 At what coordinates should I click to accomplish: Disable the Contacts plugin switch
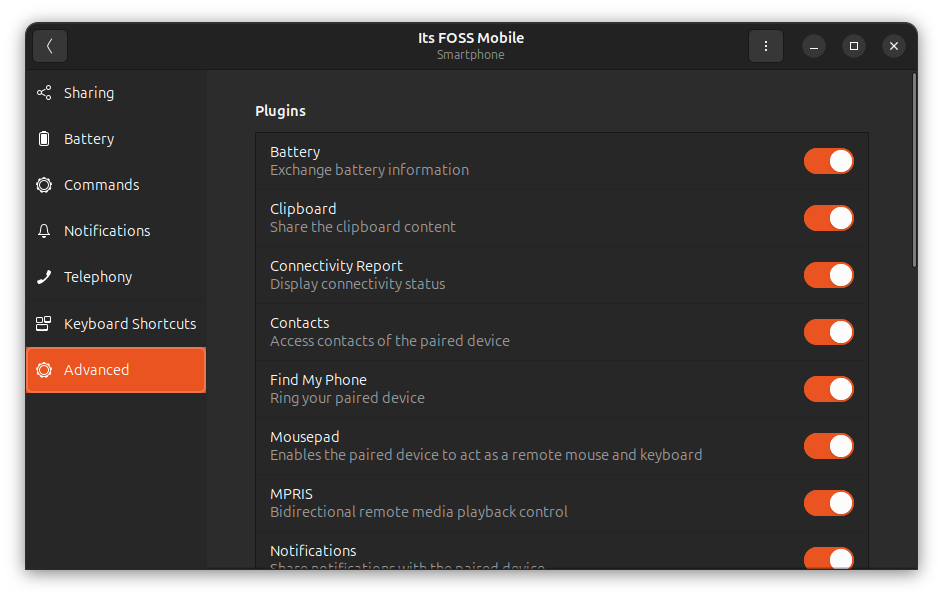pos(828,332)
